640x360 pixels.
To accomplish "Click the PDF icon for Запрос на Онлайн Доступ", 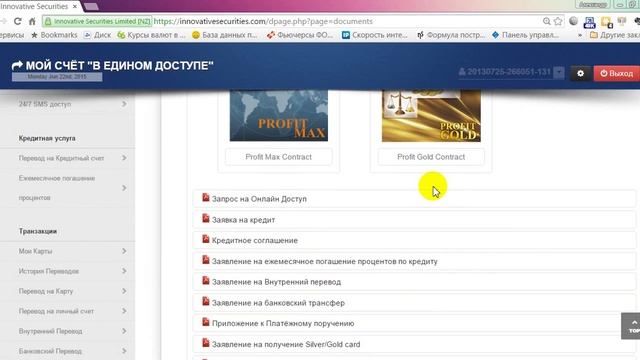I will pos(206,198).
